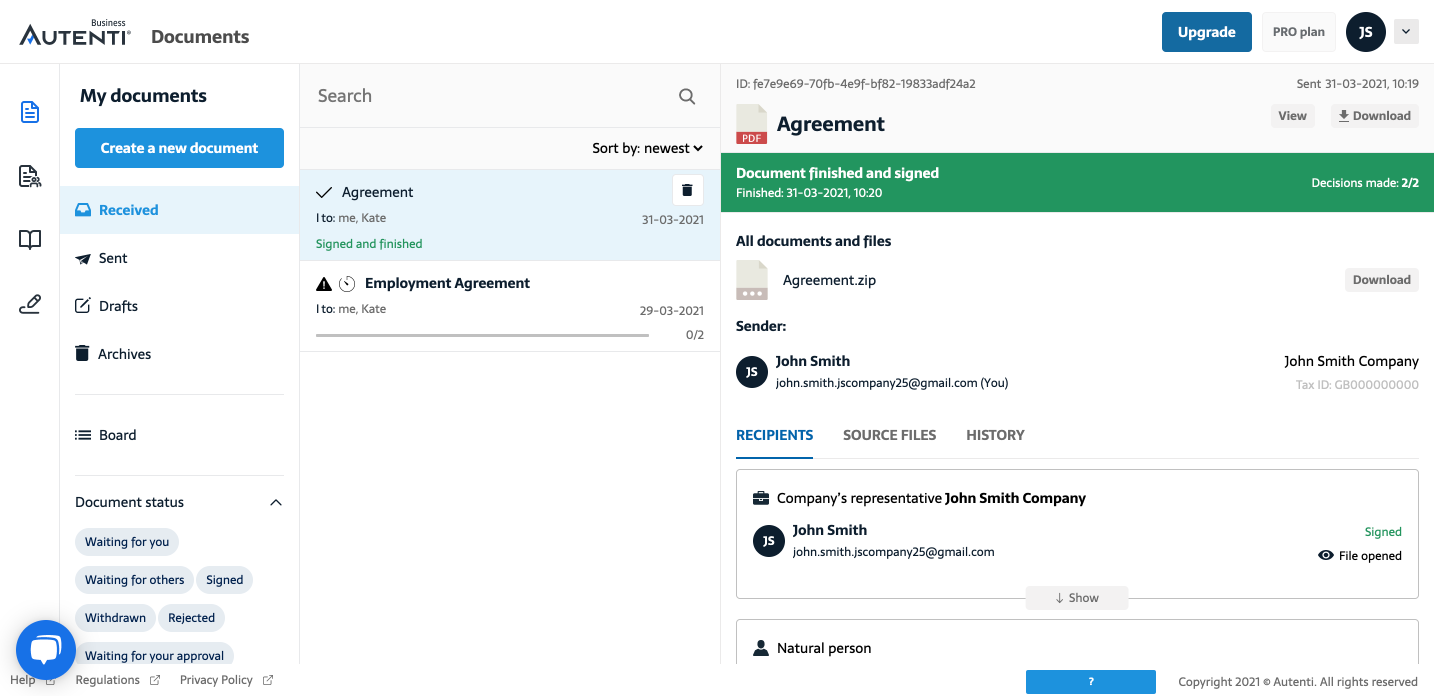Click the warning triangle on Employment Agreement
The width and height of the screenshot is (1434, 696).
click(323, 283)
